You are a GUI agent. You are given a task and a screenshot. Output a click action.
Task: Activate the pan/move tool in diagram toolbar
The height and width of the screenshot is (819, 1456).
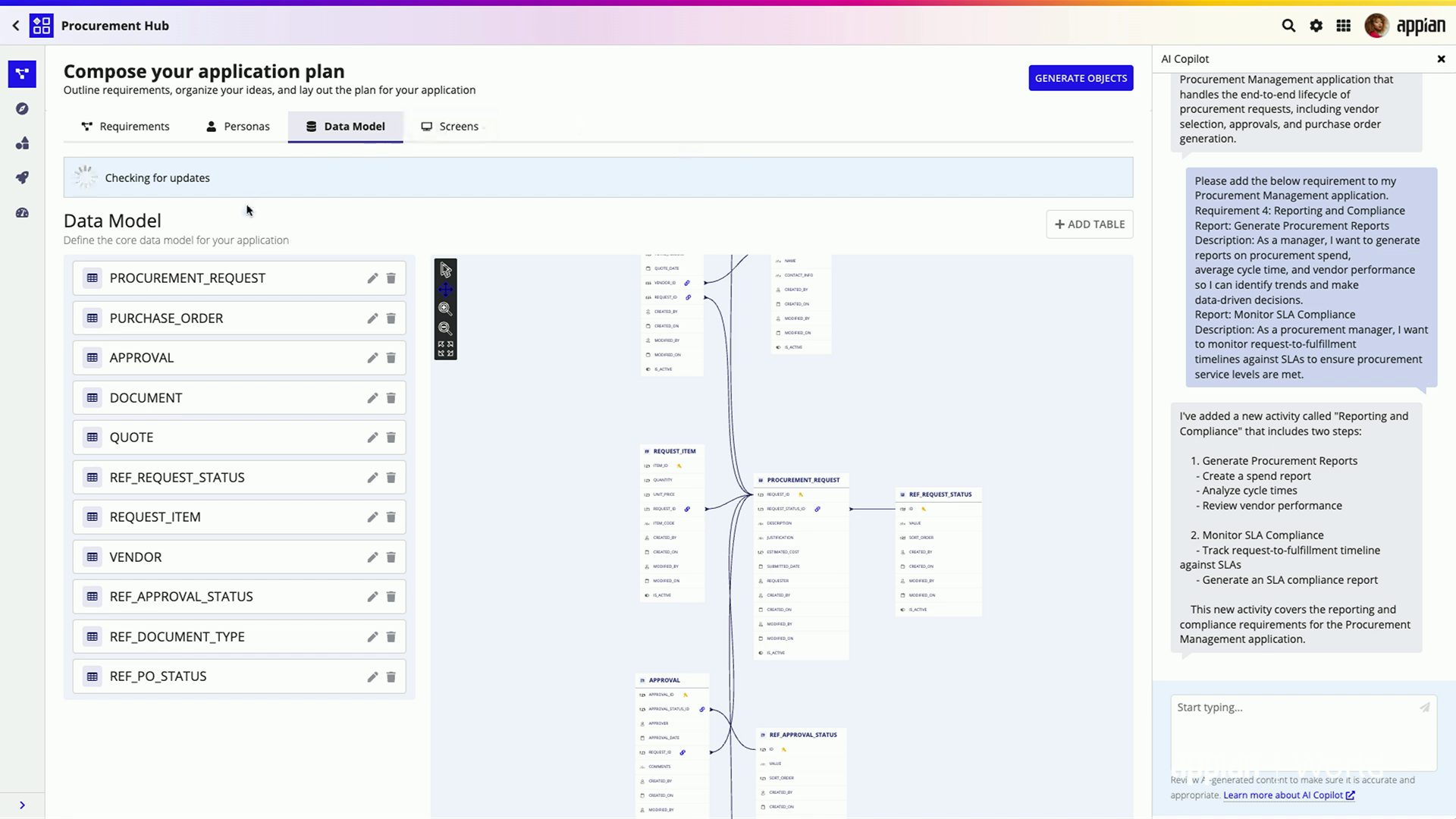click(445, 290)
